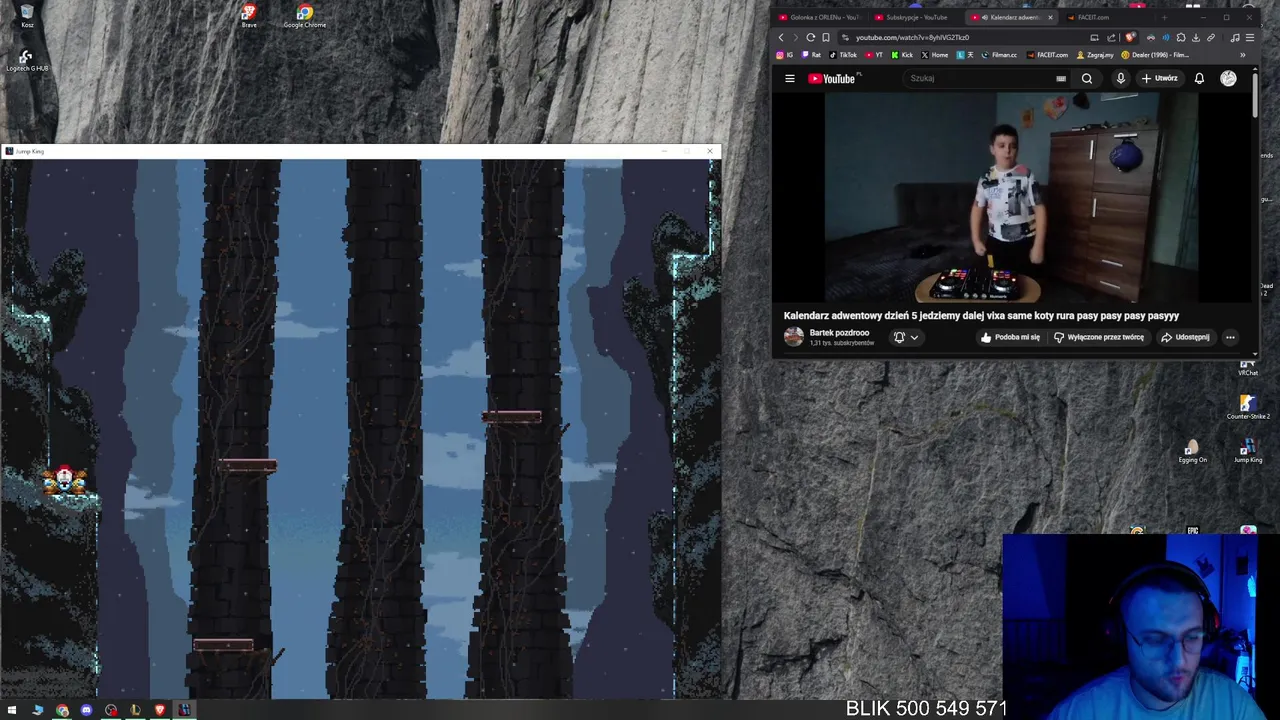1280x720 pixels.
Task: Open Discord from the taskbar
Action: [86, 710]
